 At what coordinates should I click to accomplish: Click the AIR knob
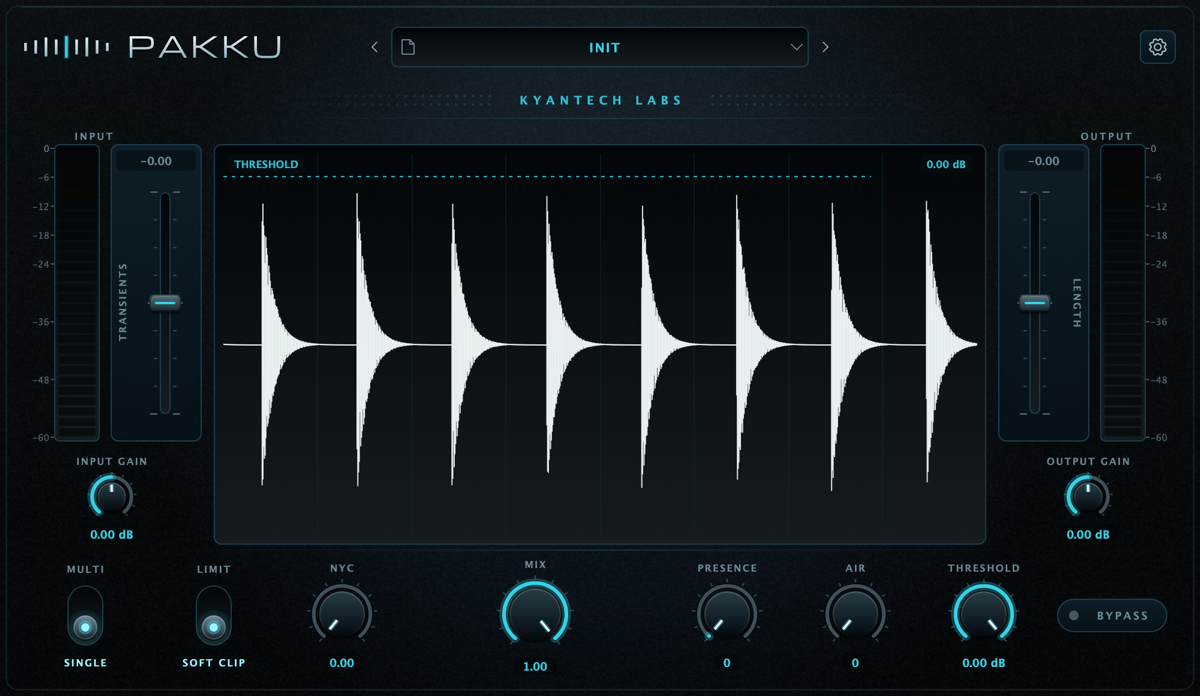coord(855,615)
